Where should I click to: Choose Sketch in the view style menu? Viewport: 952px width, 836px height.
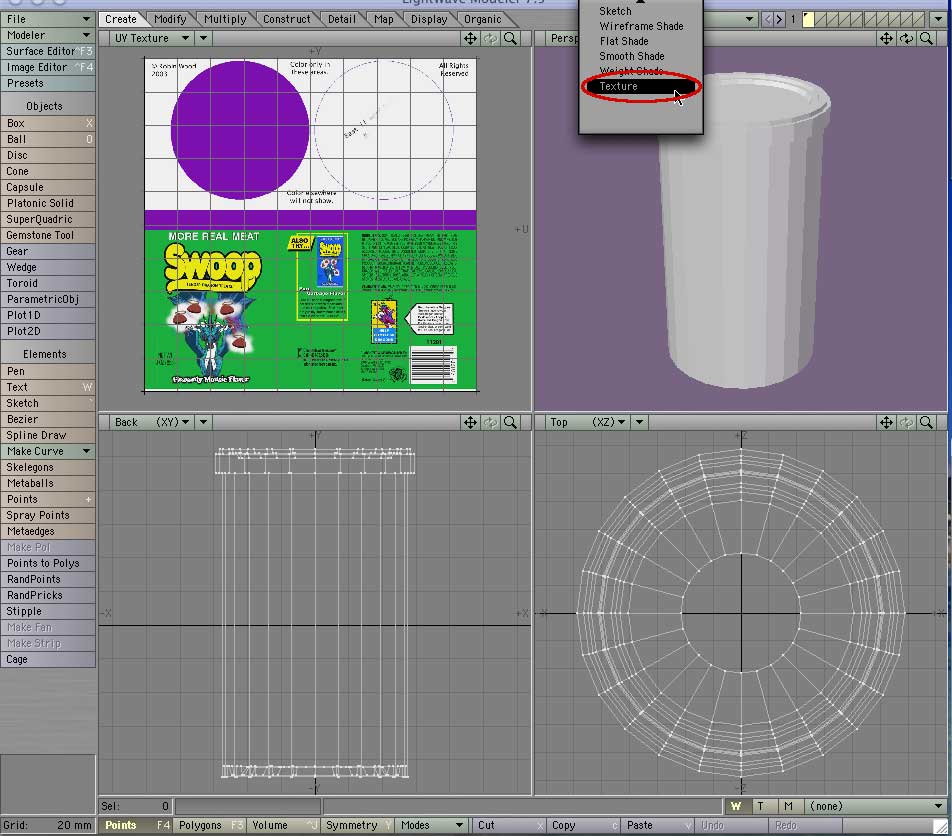pyautogui.click(x=641, y=11)
